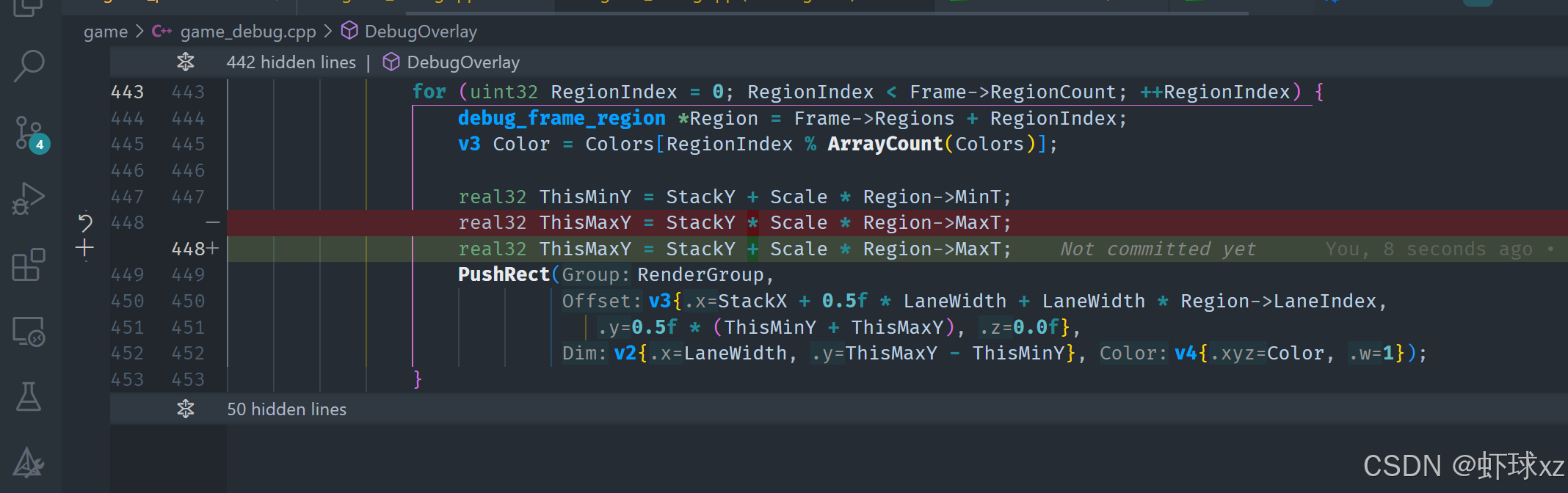The image size is (1568, 493).
Task: Open the Testing flask view
Action: [29, 396]
